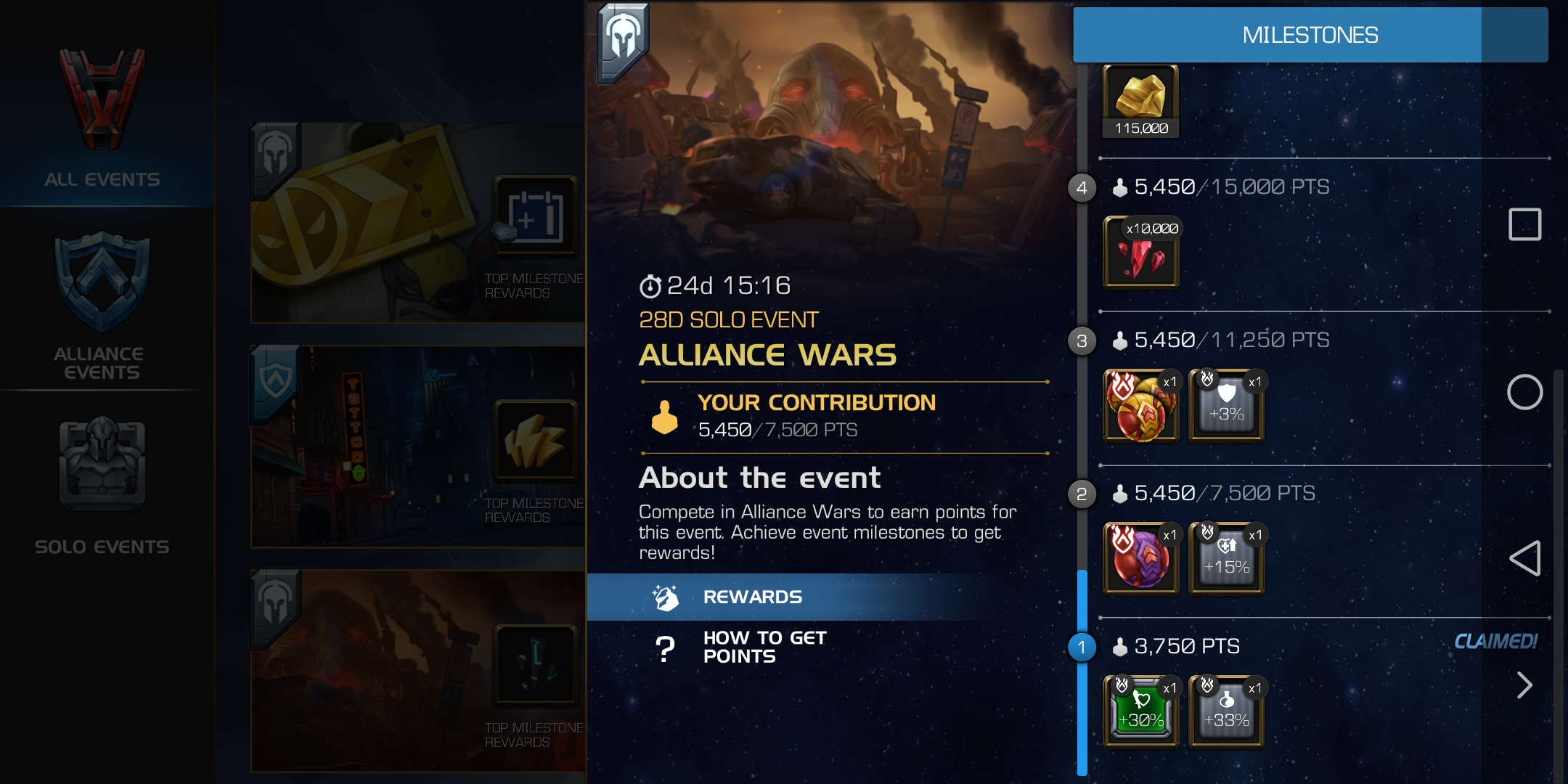Tap the x10,000 red shards reward icon
This screenshot has height=784, width=1568.
click(1141, 251)
